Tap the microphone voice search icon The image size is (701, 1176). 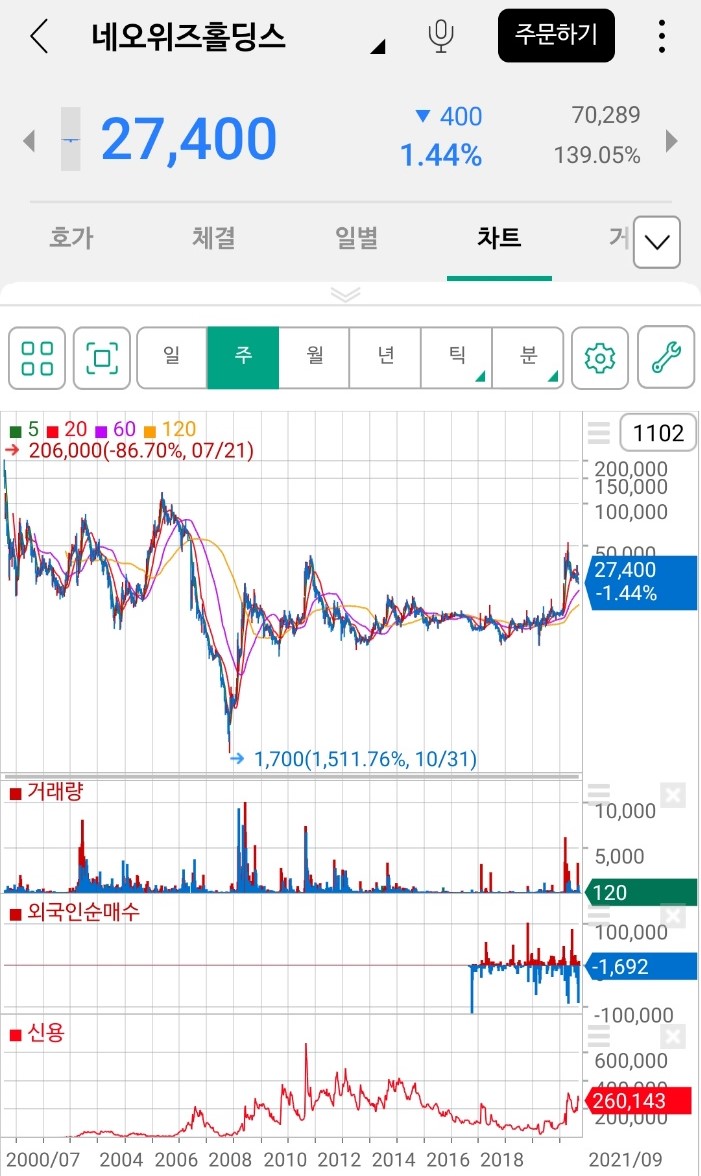(x=441, y=36)
